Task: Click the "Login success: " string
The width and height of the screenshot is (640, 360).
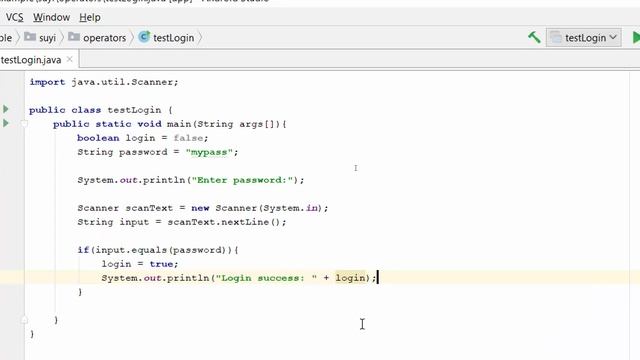Action: tap(266, 278)
